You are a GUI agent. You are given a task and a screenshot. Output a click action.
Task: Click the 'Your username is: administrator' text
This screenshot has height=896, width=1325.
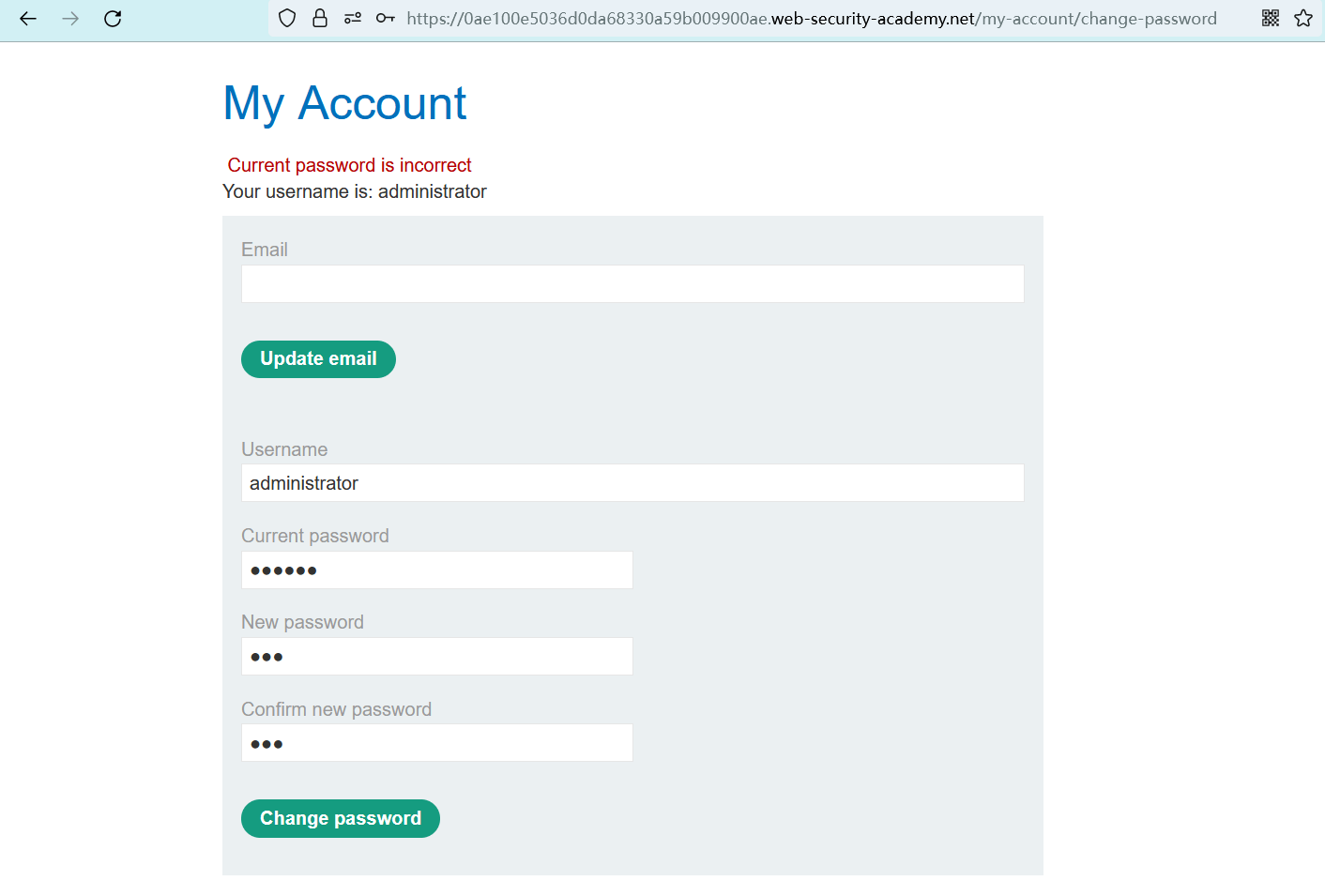[x=355, y=191]
